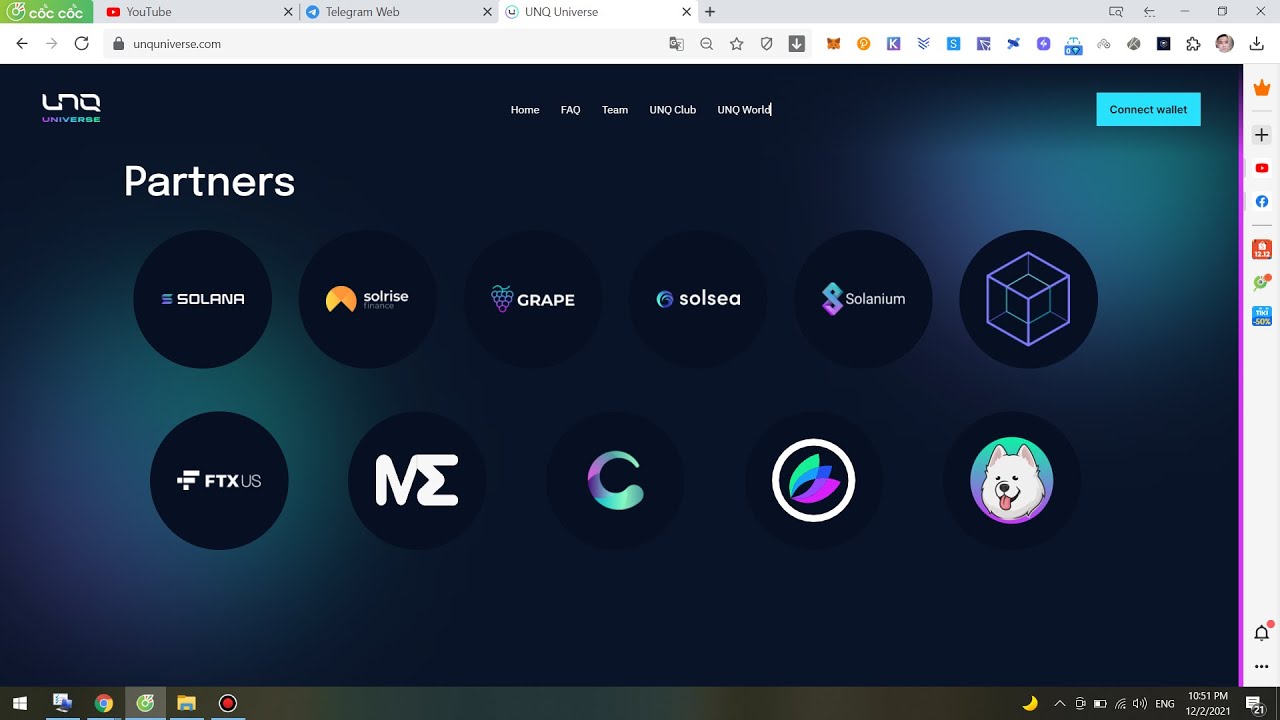This screenshot has width=1280, height=720.
Task: Reload the current page
Action: [x=82, y=44]
